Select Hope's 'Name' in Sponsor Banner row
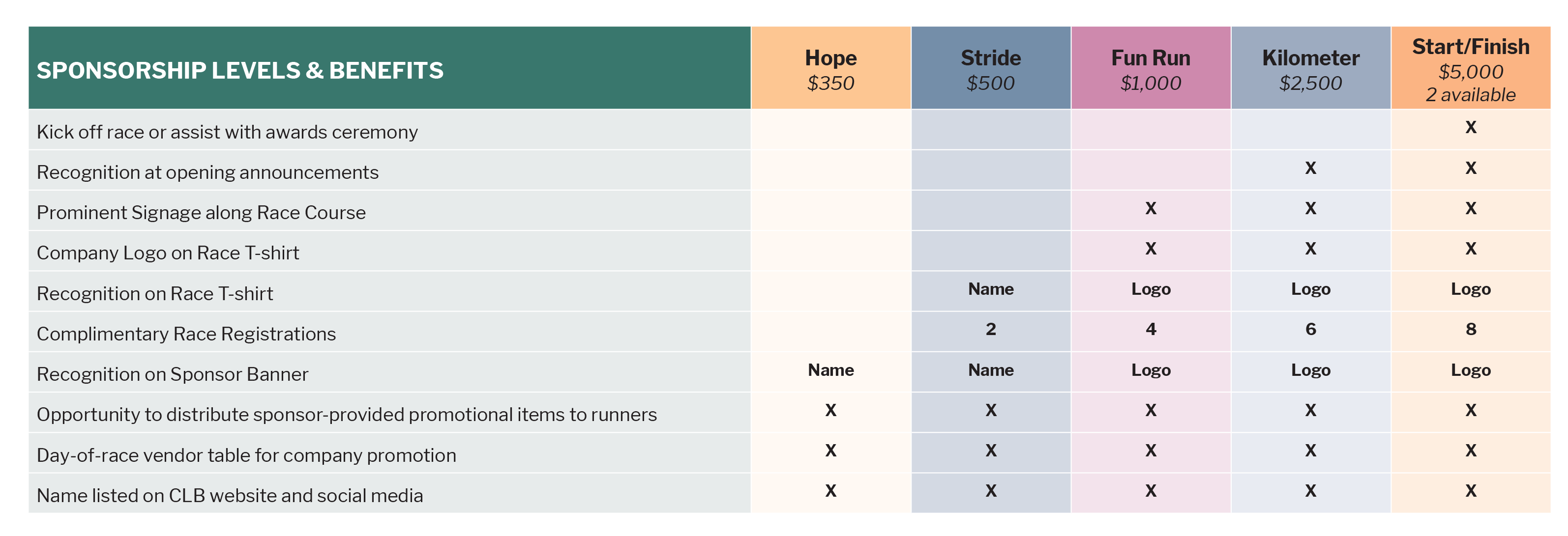1568x536 pixels. pyautogui.click(x=830, y=370)
